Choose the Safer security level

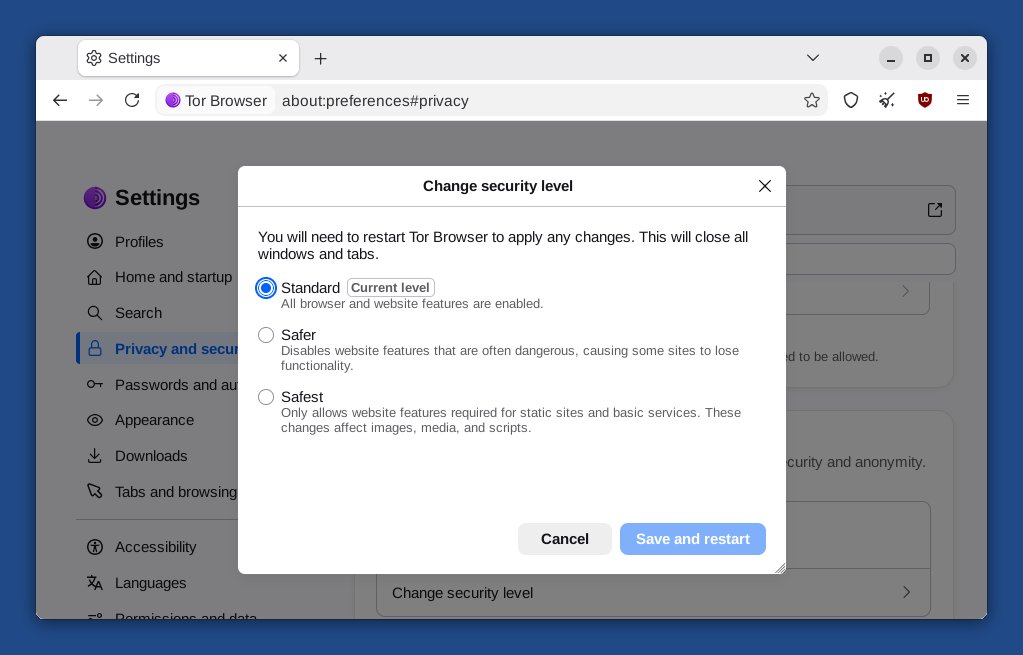tap(266, 335)
